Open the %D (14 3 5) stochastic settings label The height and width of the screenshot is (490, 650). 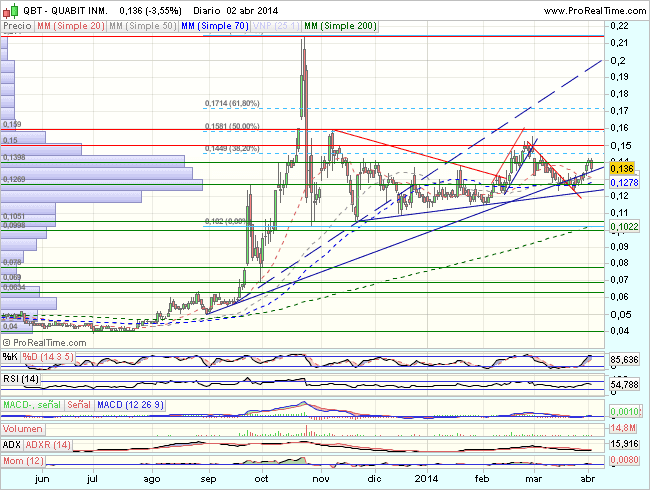(x=48, y=357)
